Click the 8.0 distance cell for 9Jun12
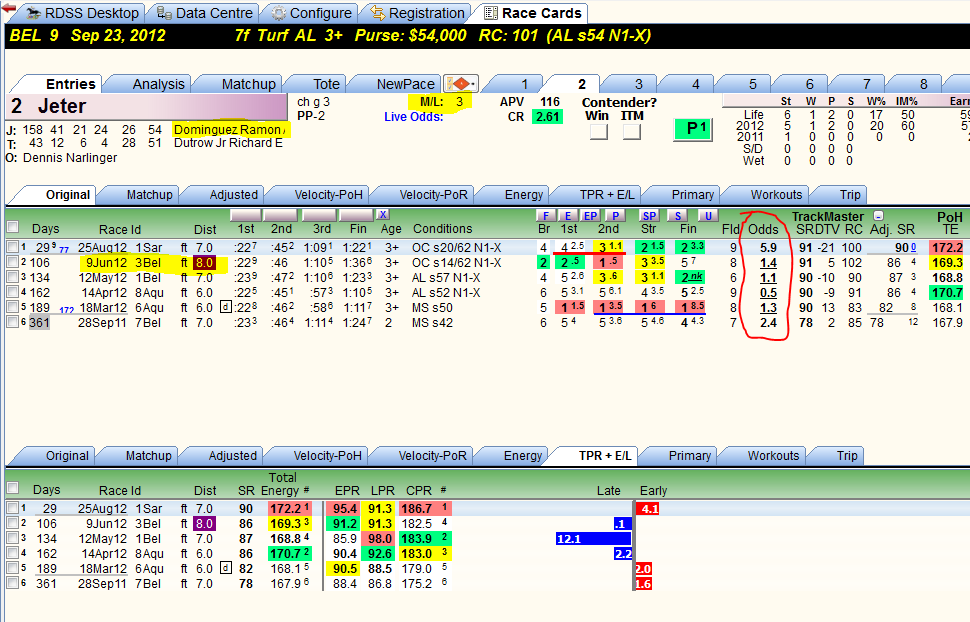 (204, 262)
